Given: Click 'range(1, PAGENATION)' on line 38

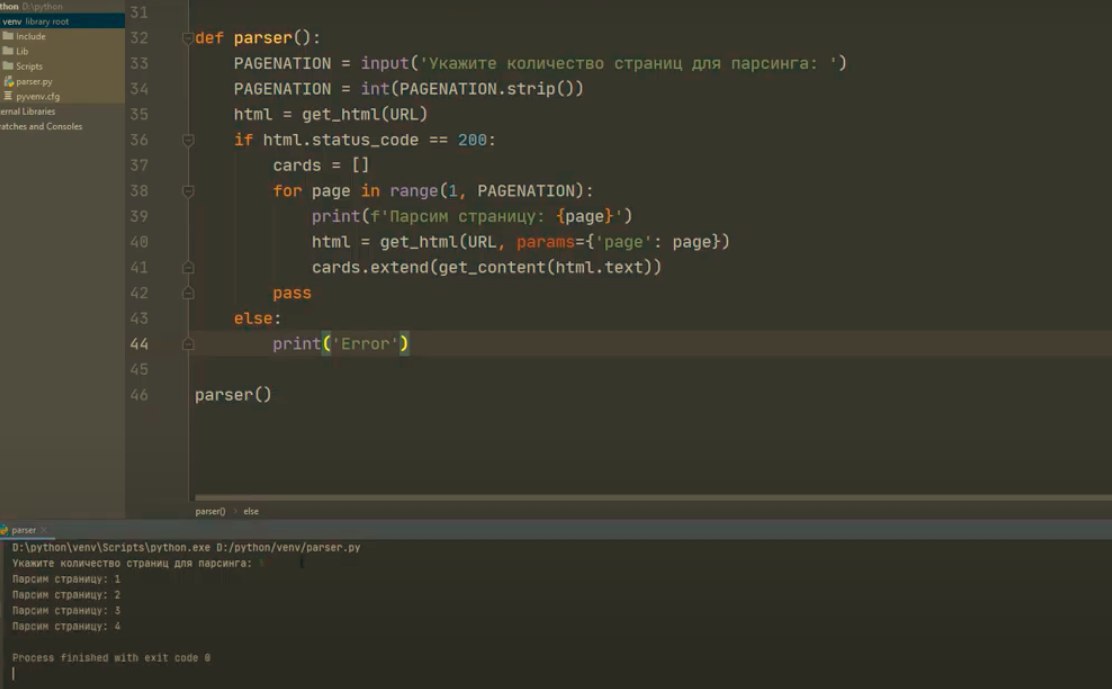Looking at the screenshot, I should click(486, 191).
